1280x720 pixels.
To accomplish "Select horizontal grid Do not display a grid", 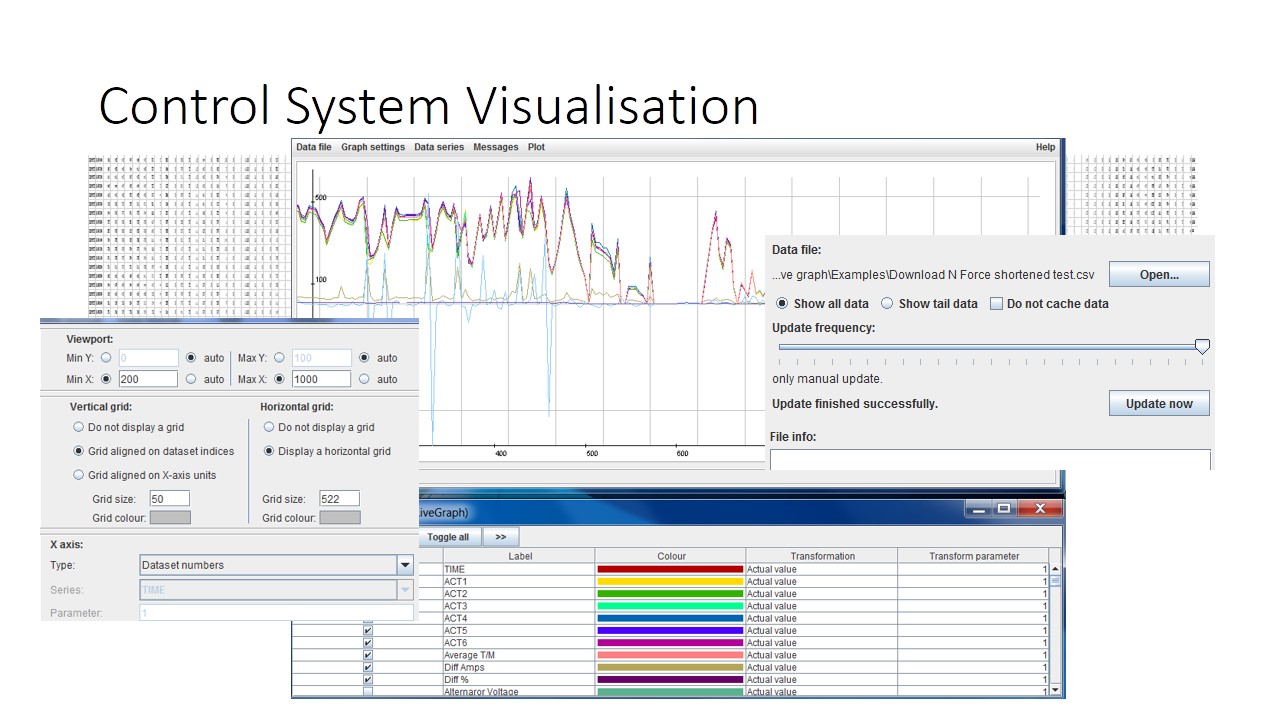I will [269, 427].
